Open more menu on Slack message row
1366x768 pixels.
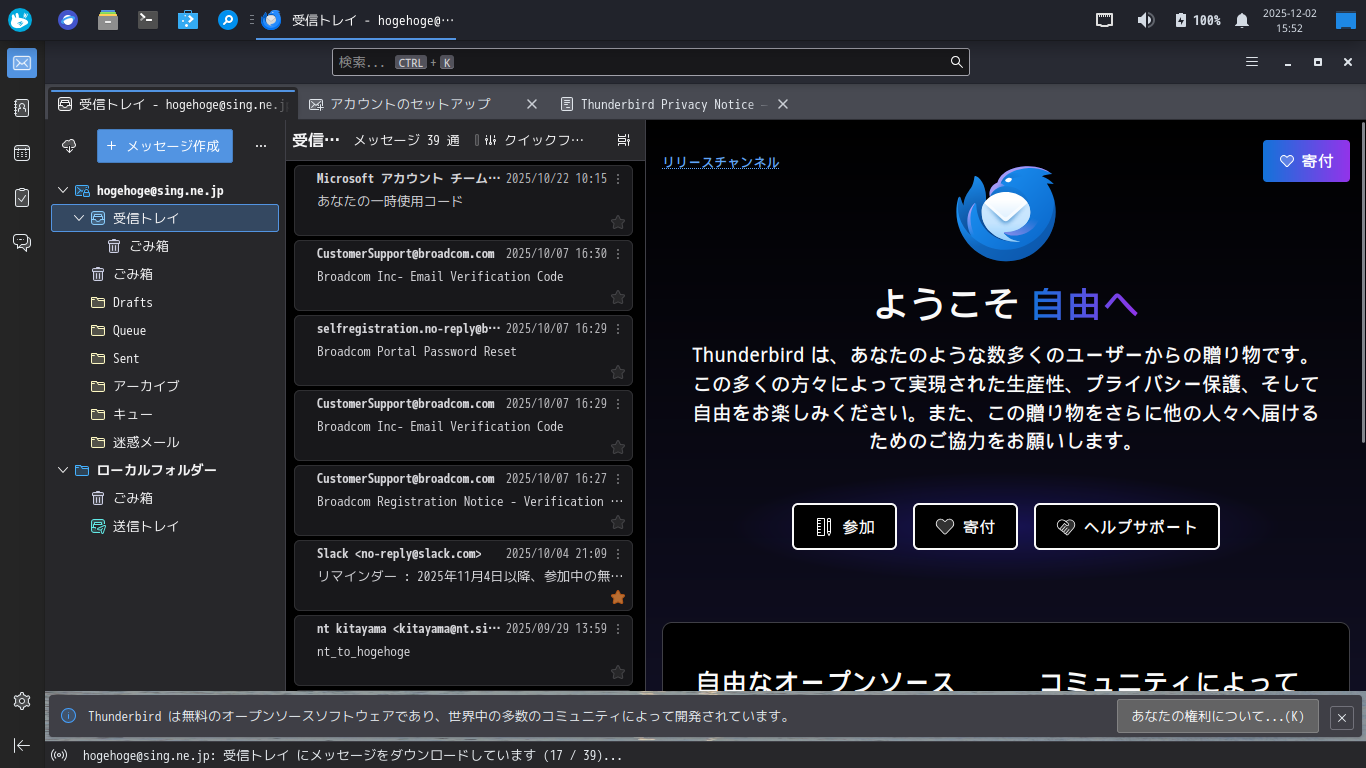coord(618,554)
